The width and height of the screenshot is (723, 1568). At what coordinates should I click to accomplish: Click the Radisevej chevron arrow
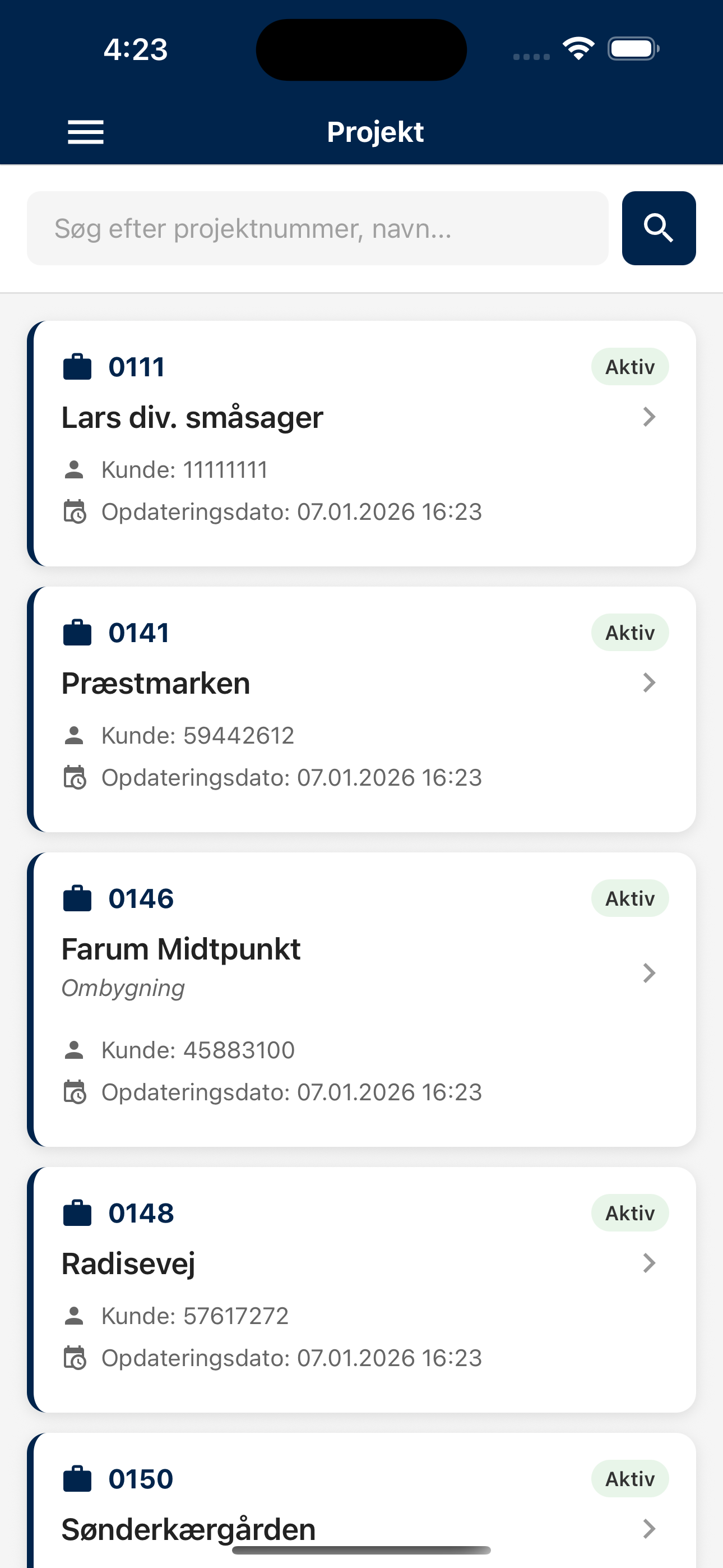click(x=650, y=1263)
